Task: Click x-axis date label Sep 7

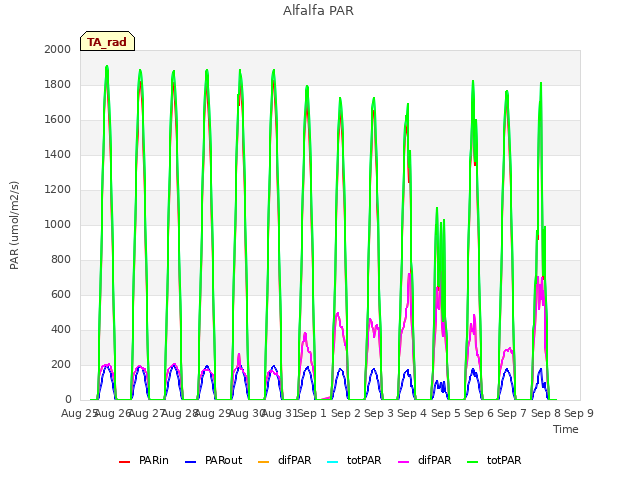Action: tap(512, 413)
